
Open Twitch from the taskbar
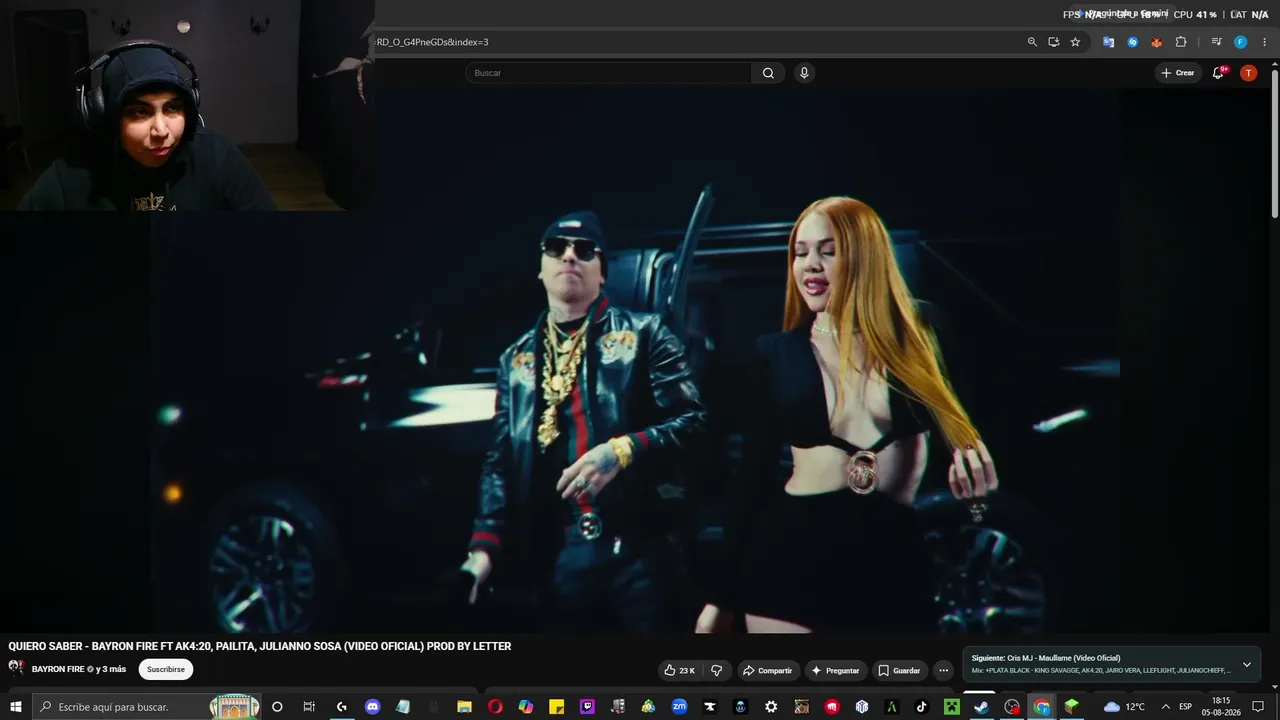click(587, 707)
